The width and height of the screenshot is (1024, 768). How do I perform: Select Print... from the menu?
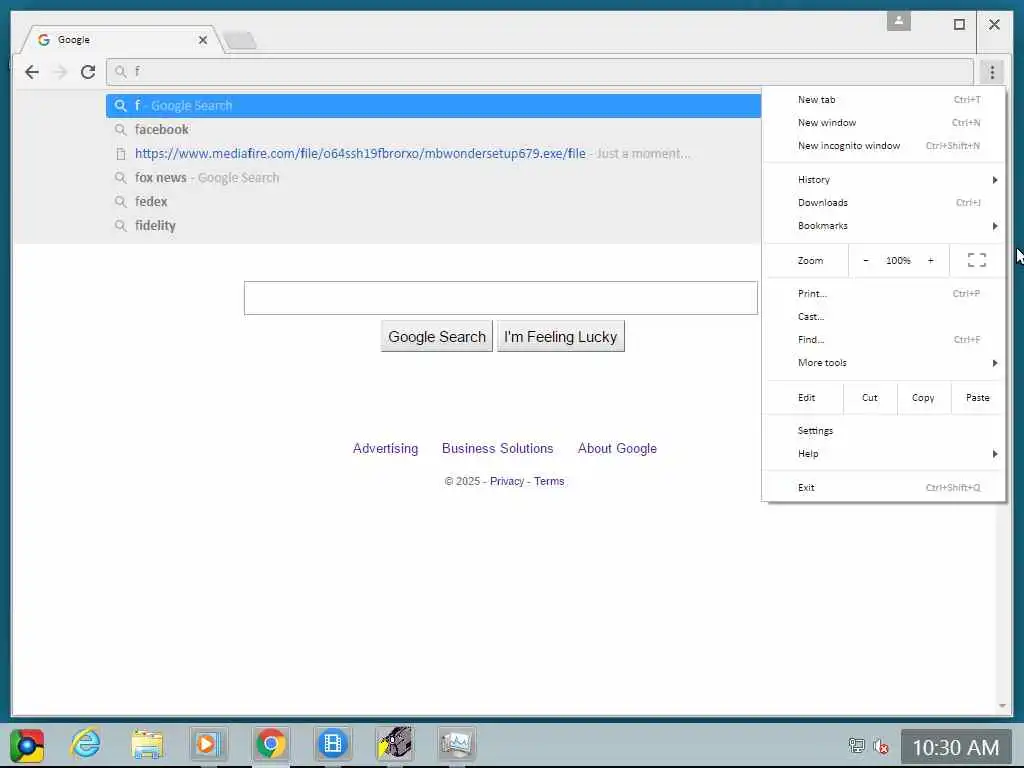tap(884, 294)
